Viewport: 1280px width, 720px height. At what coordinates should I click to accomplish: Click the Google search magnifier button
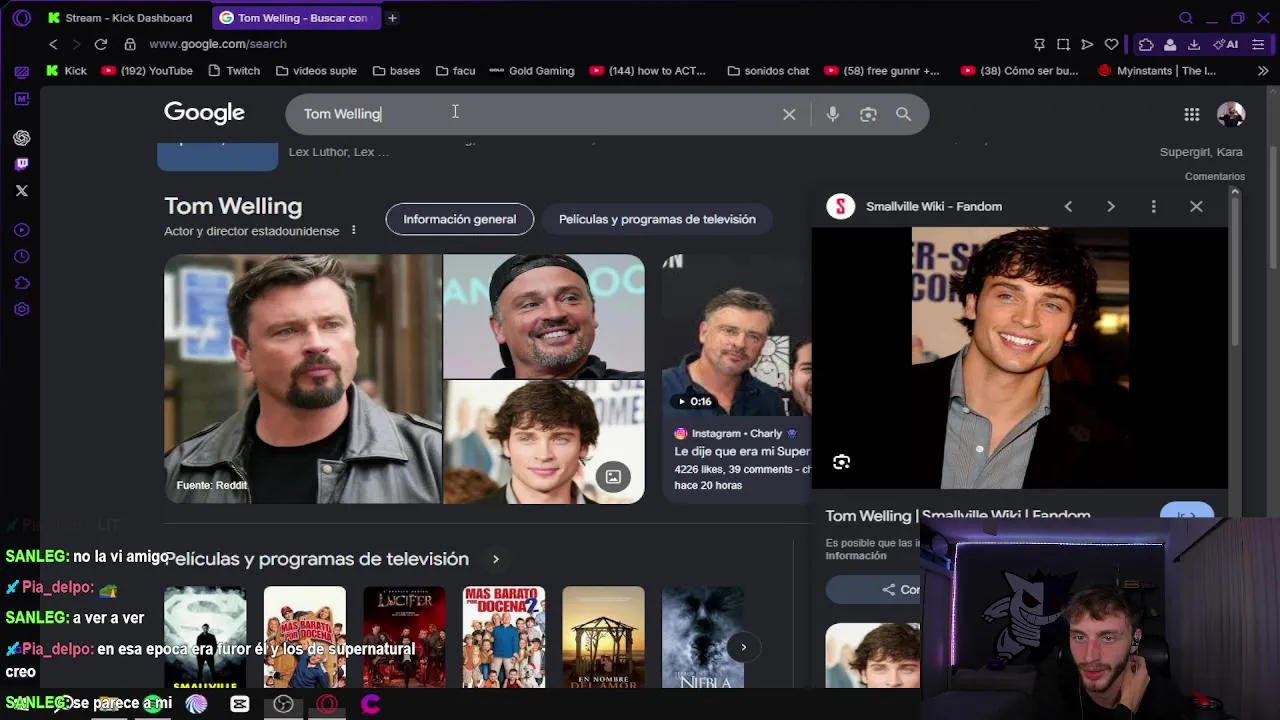pyautogui.click(x=903, y=114)
